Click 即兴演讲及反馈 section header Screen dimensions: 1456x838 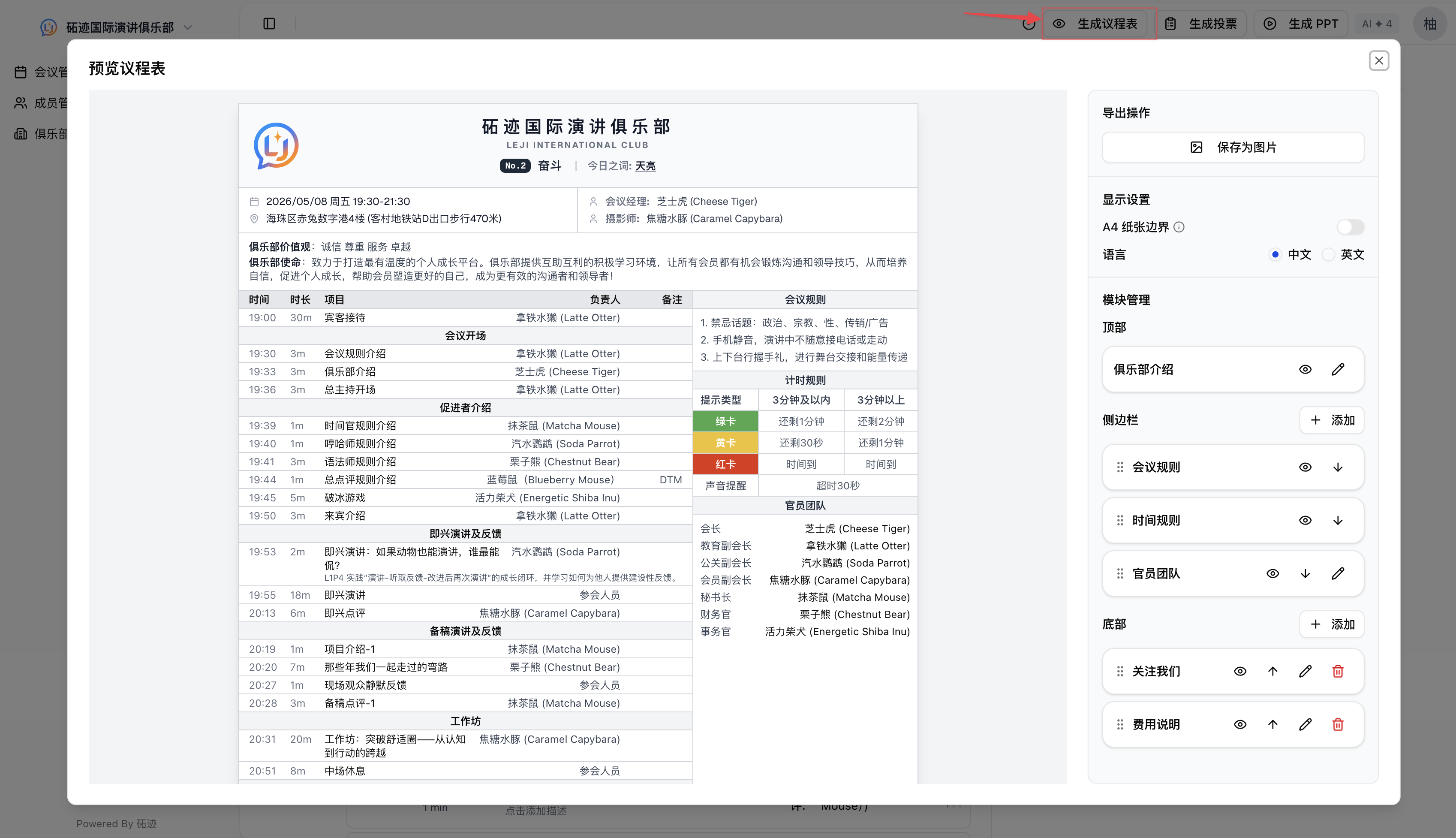(x=465, y=534)
